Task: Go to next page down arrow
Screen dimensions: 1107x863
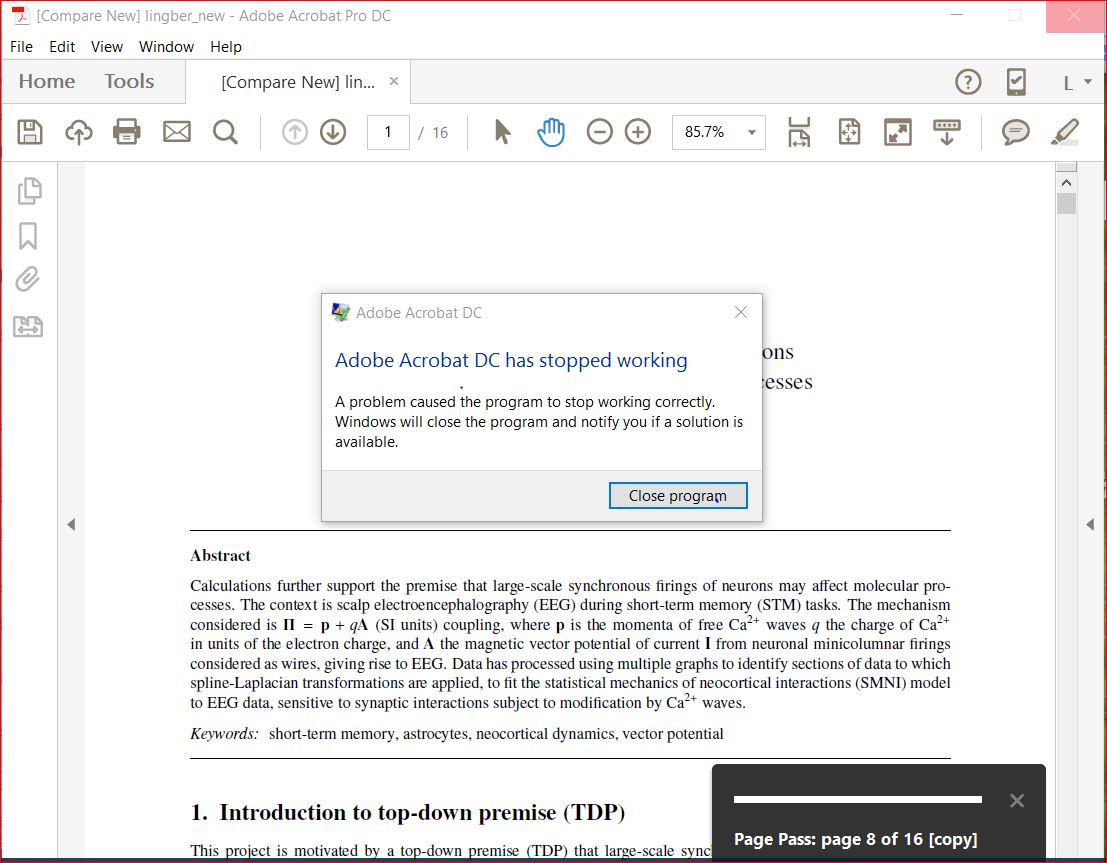Action: pyautogui.click(x=333, y=132)
